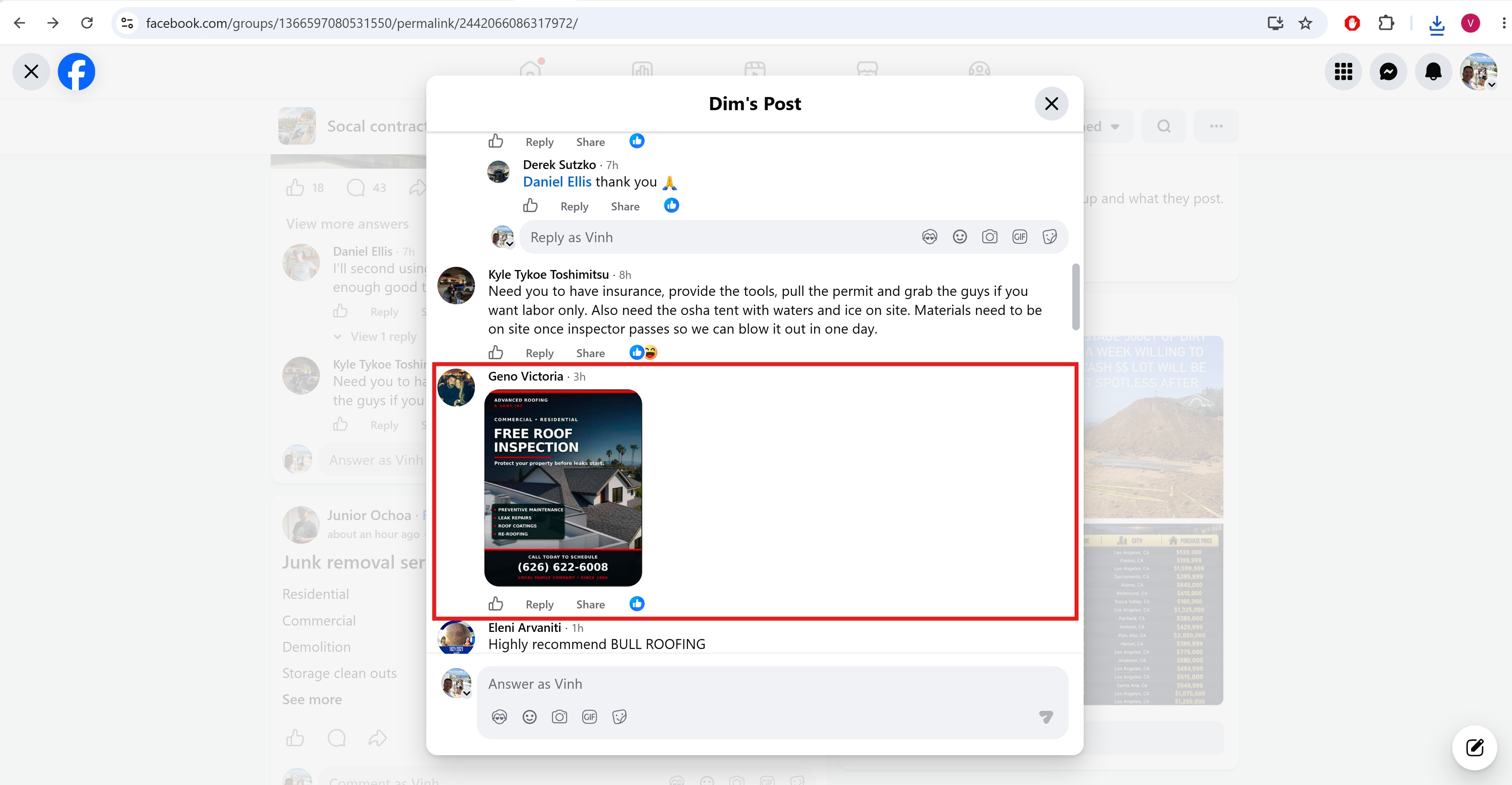The height and width of the screenshot is (785, 1512).
Task: Click the install app icon in address bar
Action: coord(1275,23)
